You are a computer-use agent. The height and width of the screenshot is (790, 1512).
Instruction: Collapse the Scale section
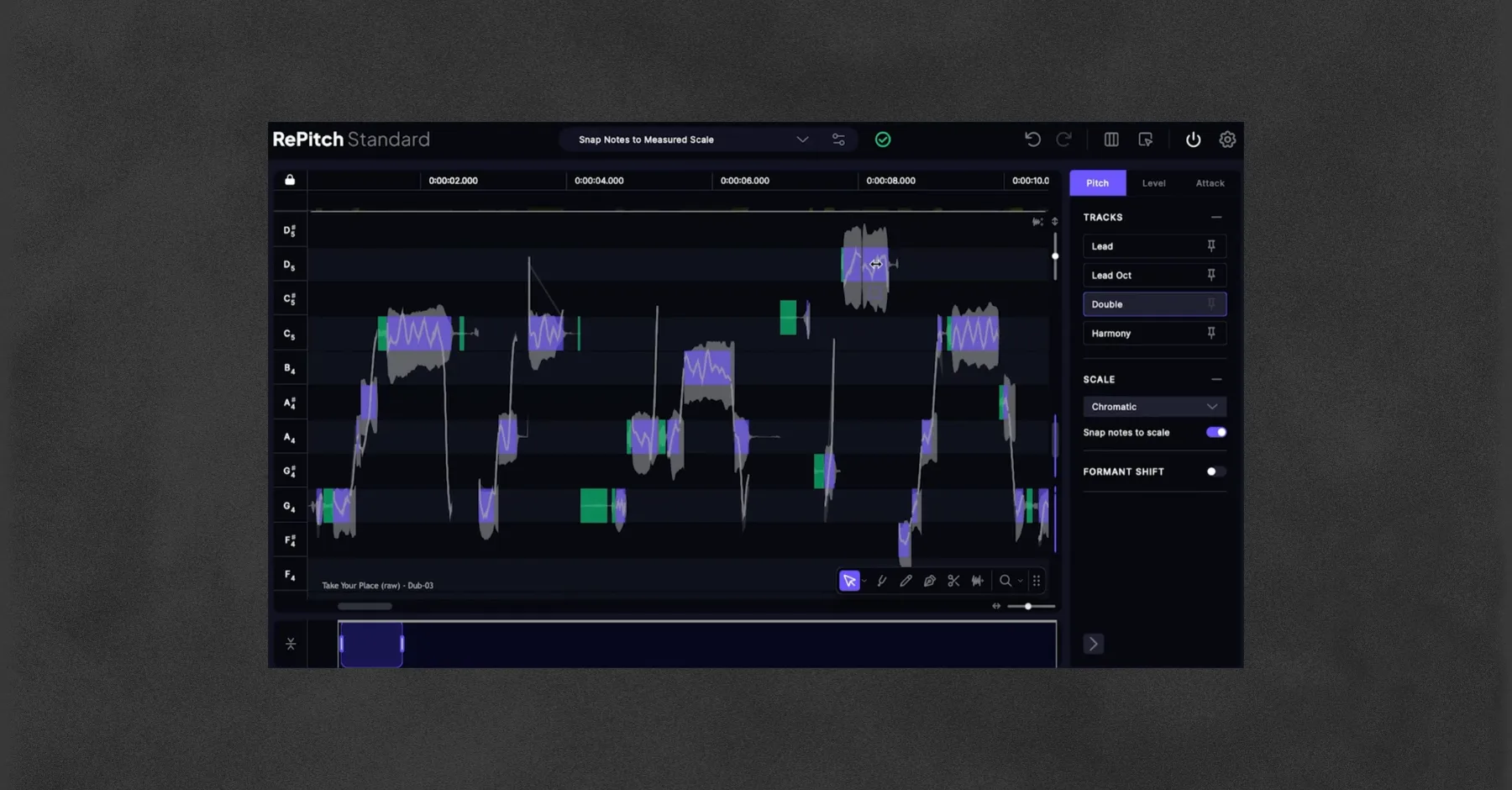coord(1216,380)
